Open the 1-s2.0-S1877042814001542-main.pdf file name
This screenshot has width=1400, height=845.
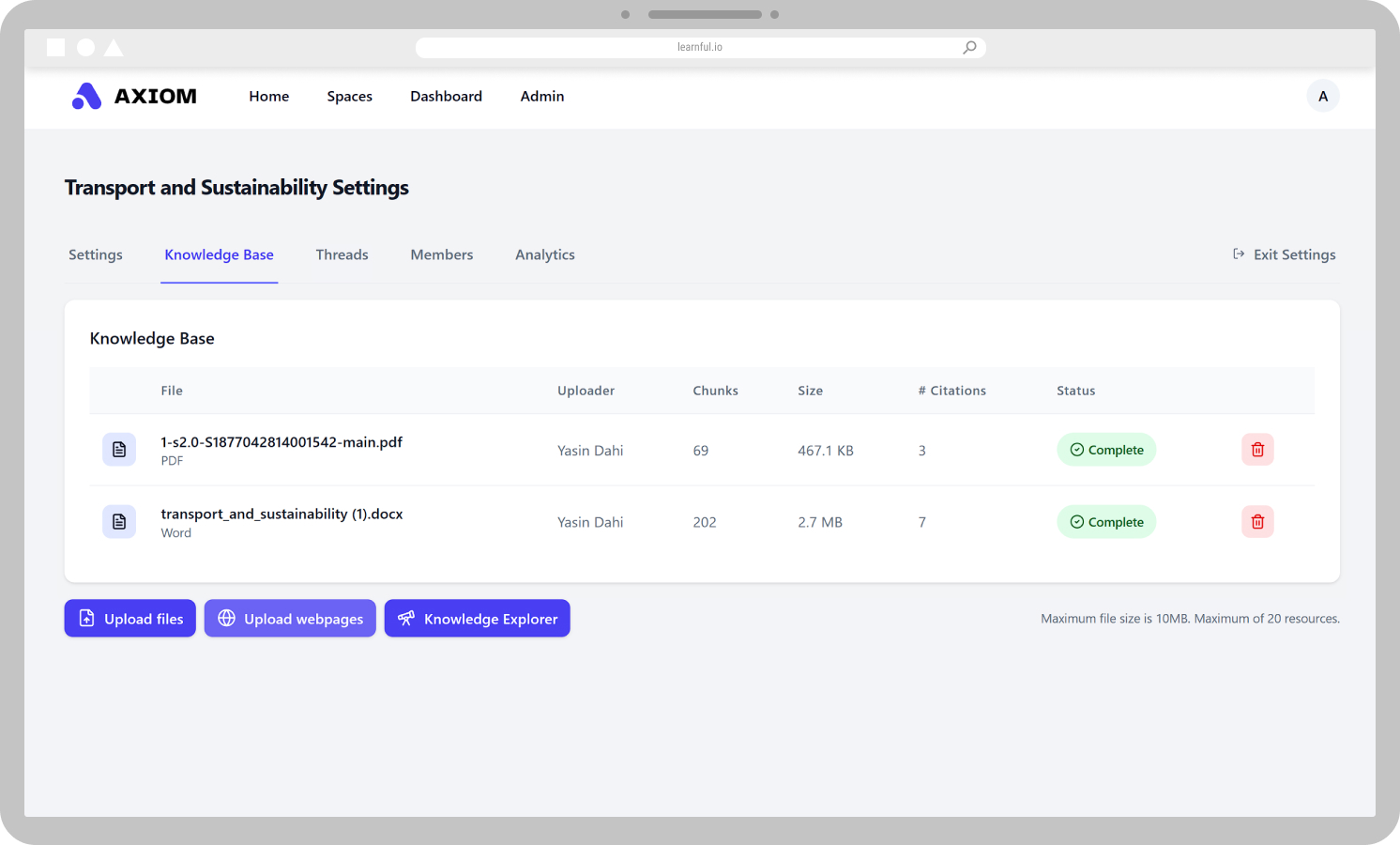(x=282, y=442)
